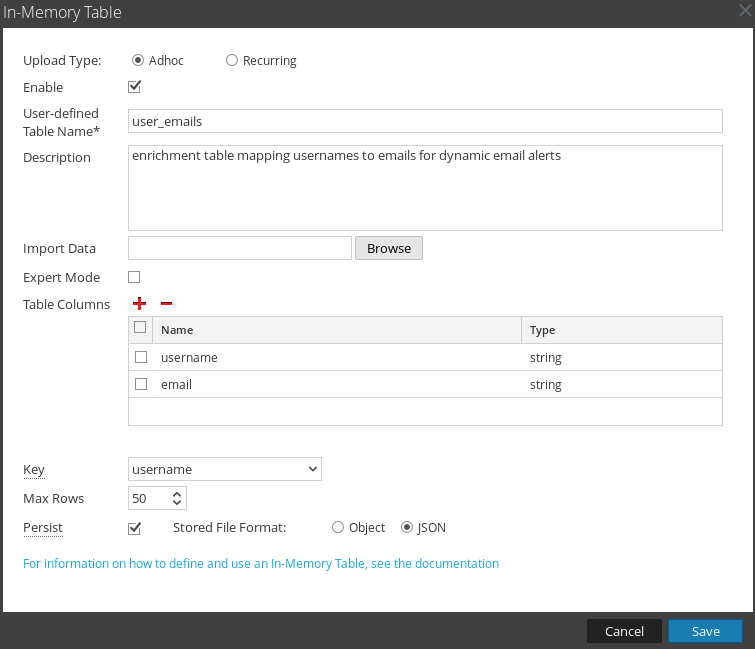Screen dimensions: 755x649
Task: Toggle the Enable checkbox
Action: click(135, 87)
